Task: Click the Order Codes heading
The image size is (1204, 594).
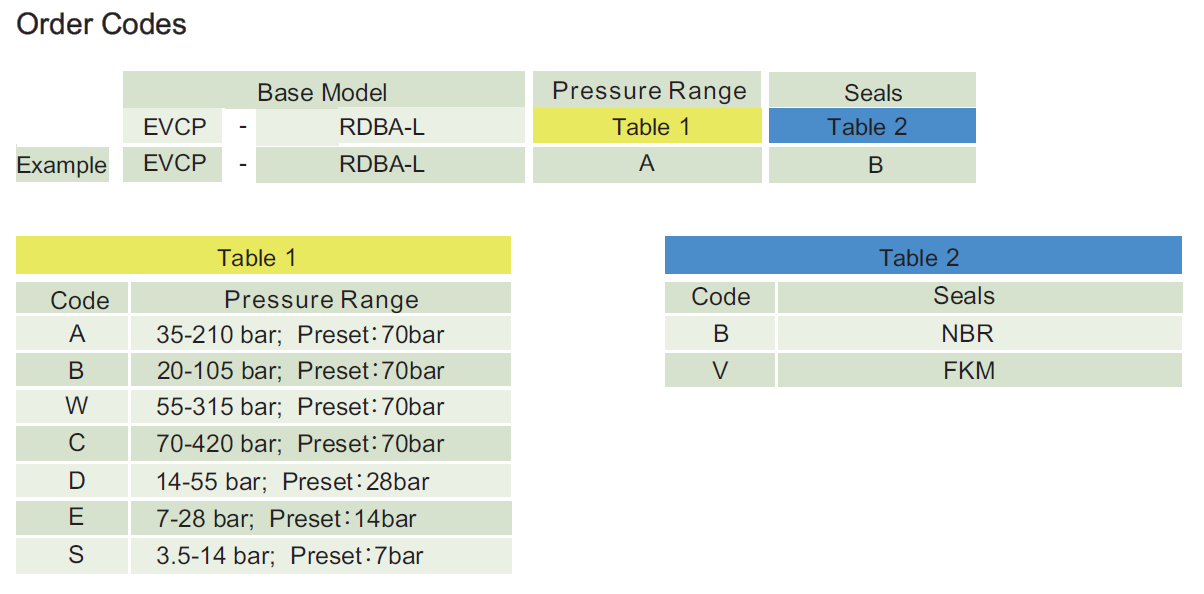Action: click(x=102, y=24)
